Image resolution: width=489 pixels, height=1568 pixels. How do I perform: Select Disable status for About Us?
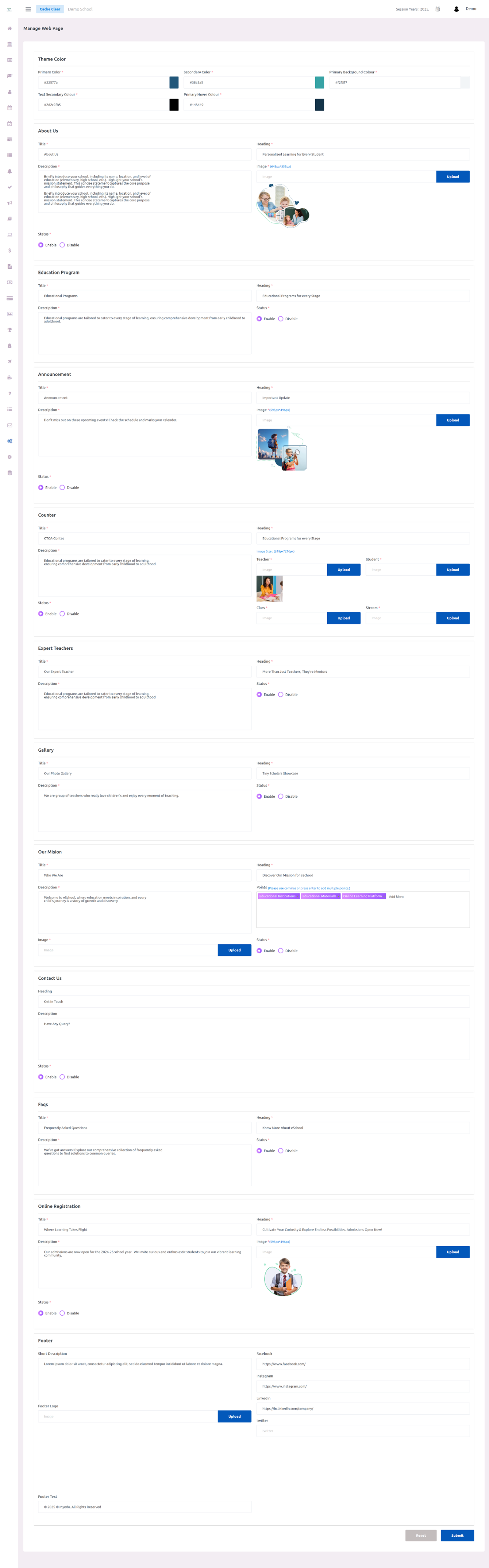pos(62,245)
